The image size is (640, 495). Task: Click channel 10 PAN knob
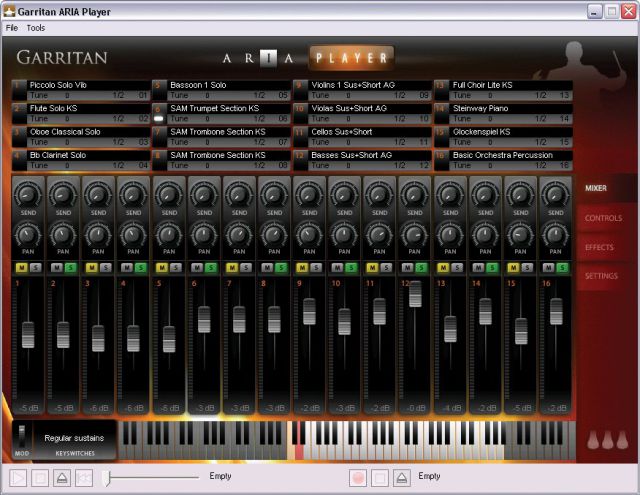point(344,235)
